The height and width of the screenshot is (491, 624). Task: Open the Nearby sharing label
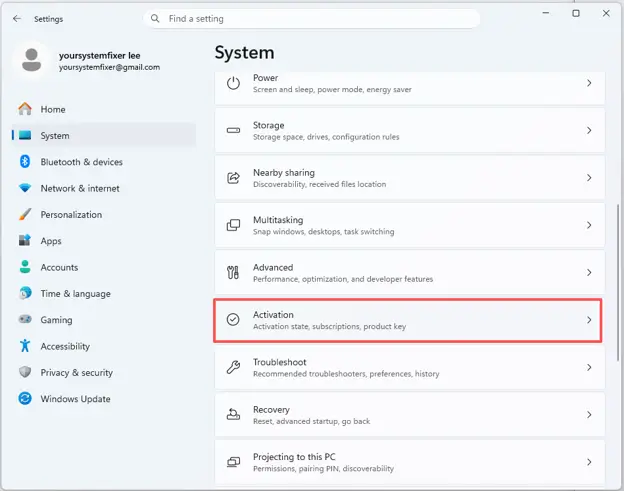point(284,172)
